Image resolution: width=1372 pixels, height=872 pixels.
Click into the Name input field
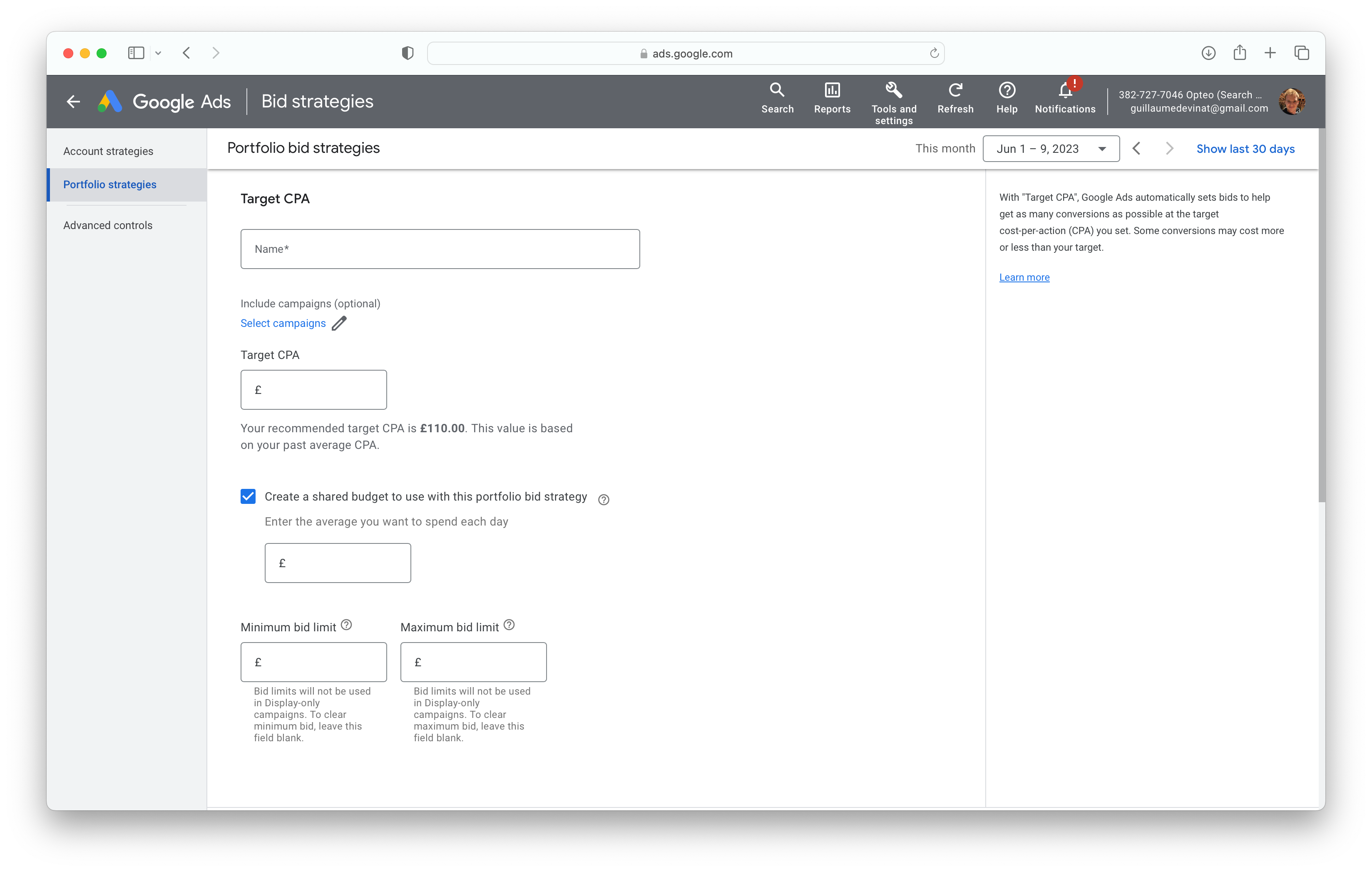440,249
